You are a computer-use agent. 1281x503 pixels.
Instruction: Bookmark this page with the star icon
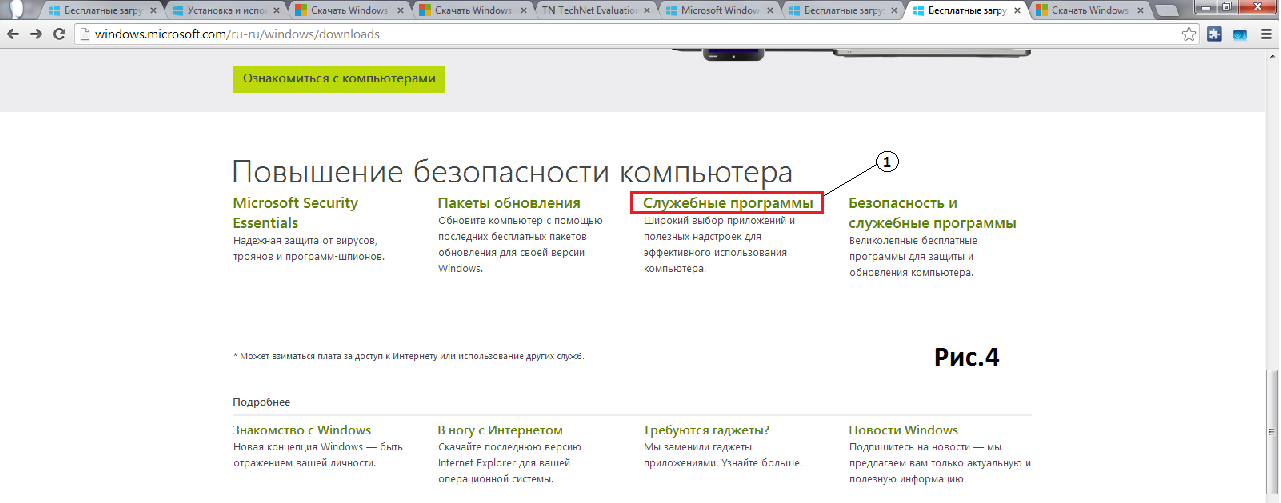1188,33
